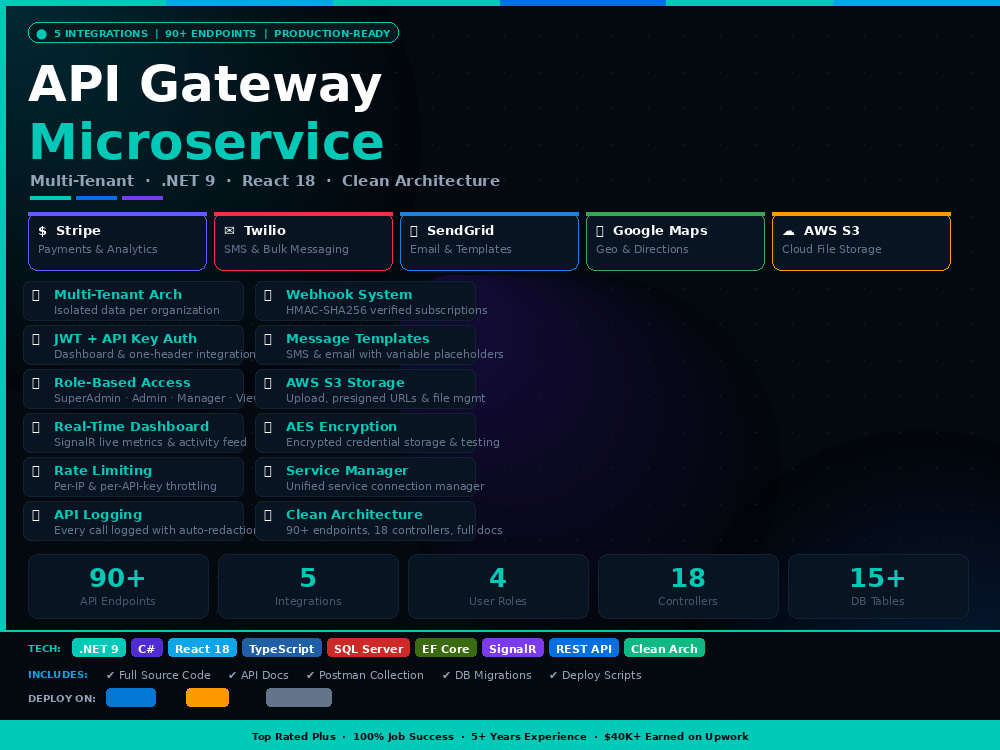1000x750 pixels.
Task: Click the "API Gateway" headline
Action: pos(205,85)
